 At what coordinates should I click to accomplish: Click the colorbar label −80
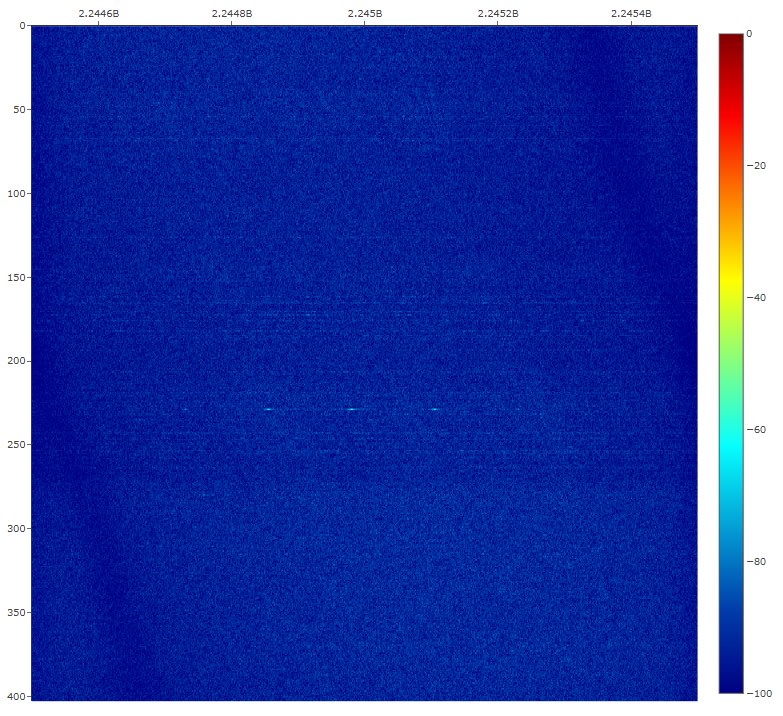756,561
